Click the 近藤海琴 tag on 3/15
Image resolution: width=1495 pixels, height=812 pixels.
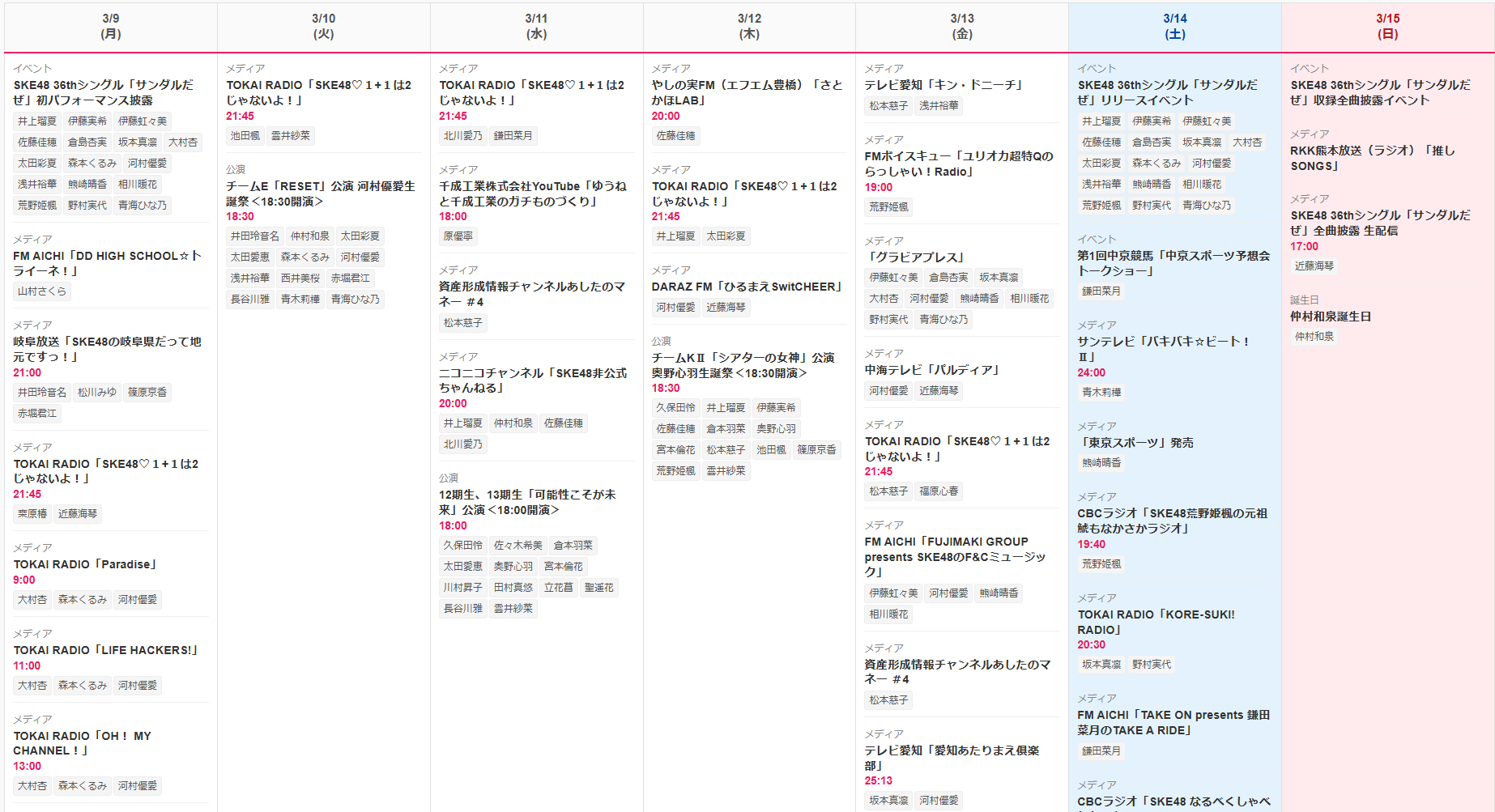point(1314,266)
